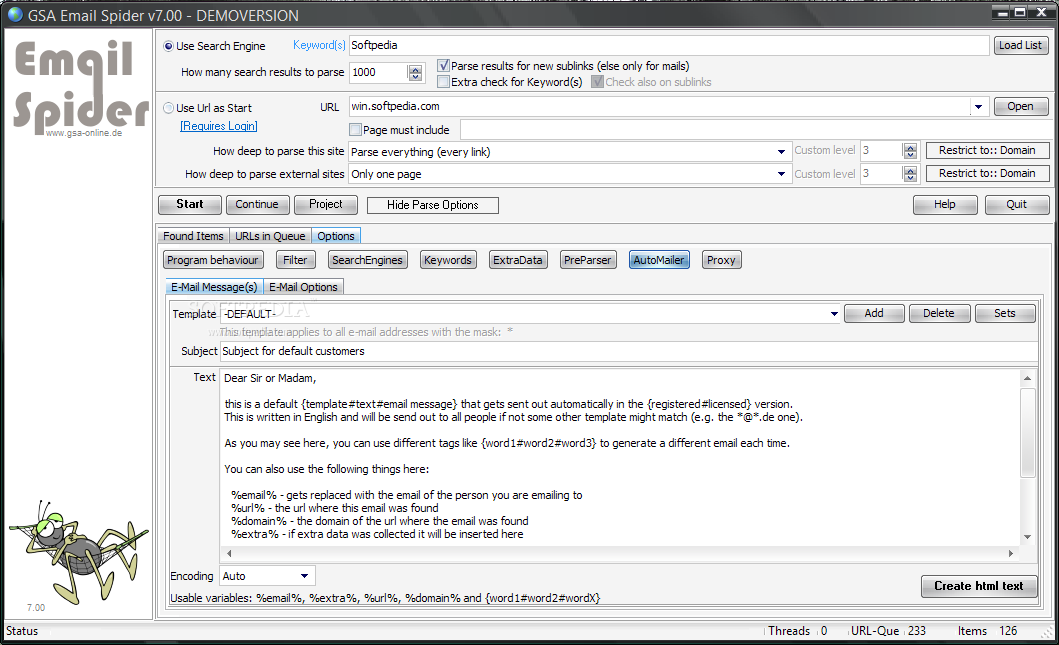Click Hide Parse Options button
Image resolution: width=1059 pixels, height=645 pixels.
(x=433, y=205)
